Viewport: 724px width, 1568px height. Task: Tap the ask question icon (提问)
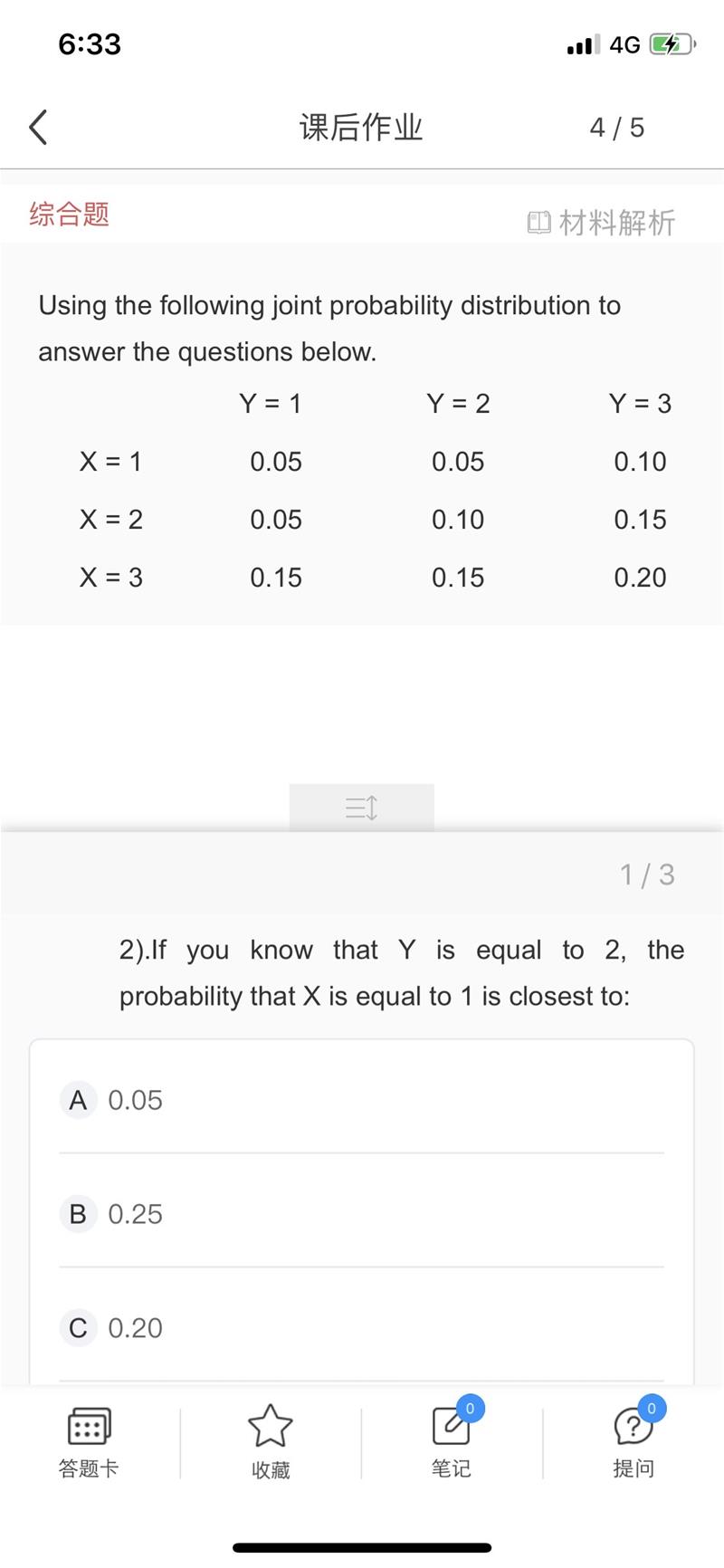click(x=633, y=1426)
